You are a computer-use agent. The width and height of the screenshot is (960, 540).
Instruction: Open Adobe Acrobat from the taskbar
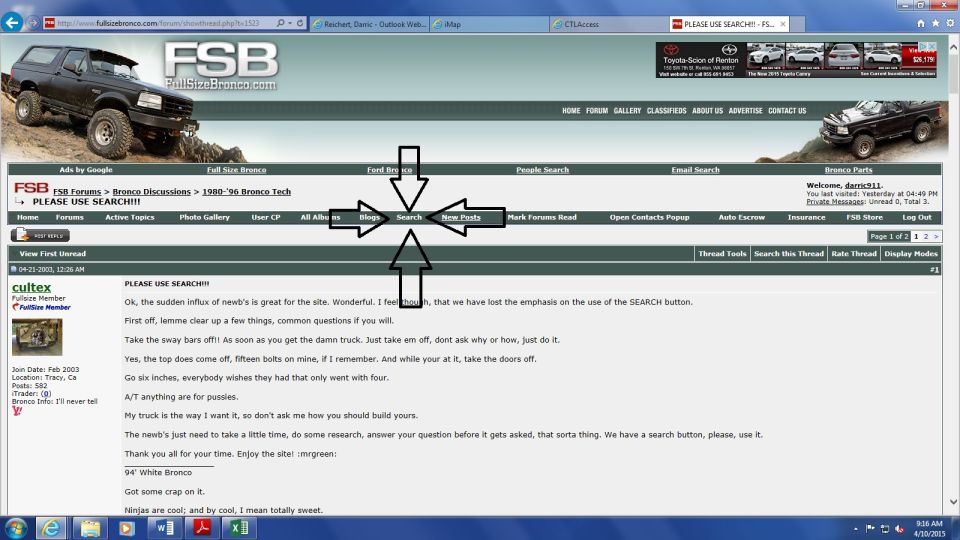[202, 528]
